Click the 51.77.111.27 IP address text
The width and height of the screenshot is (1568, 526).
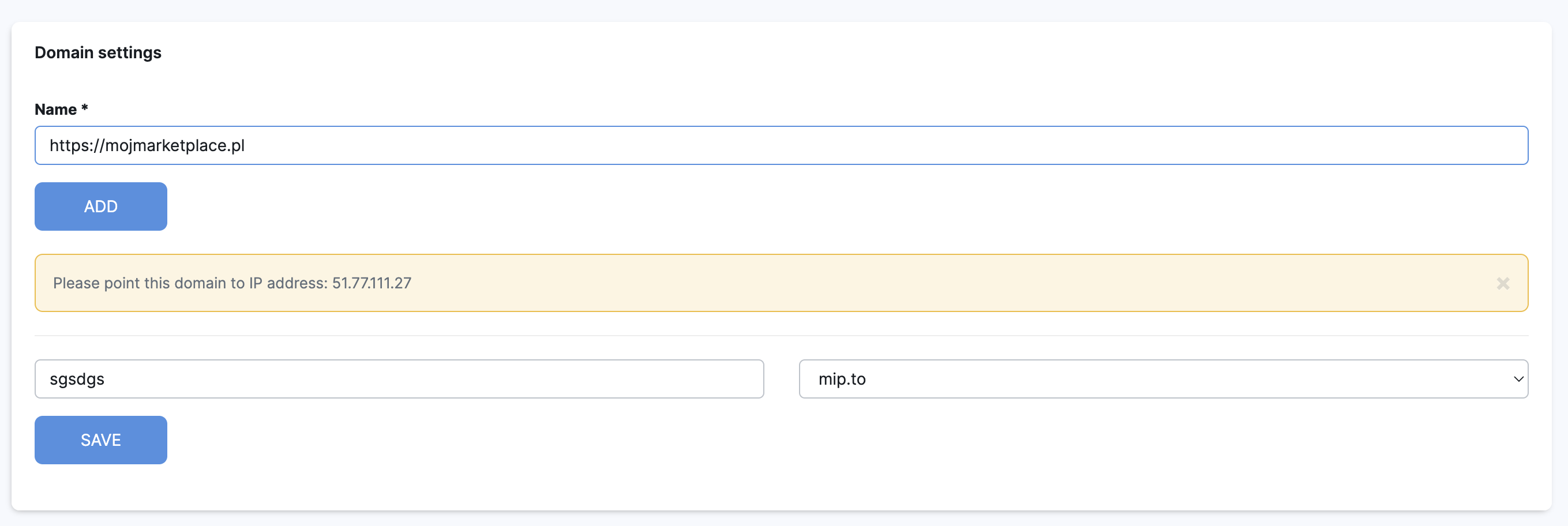372,283
